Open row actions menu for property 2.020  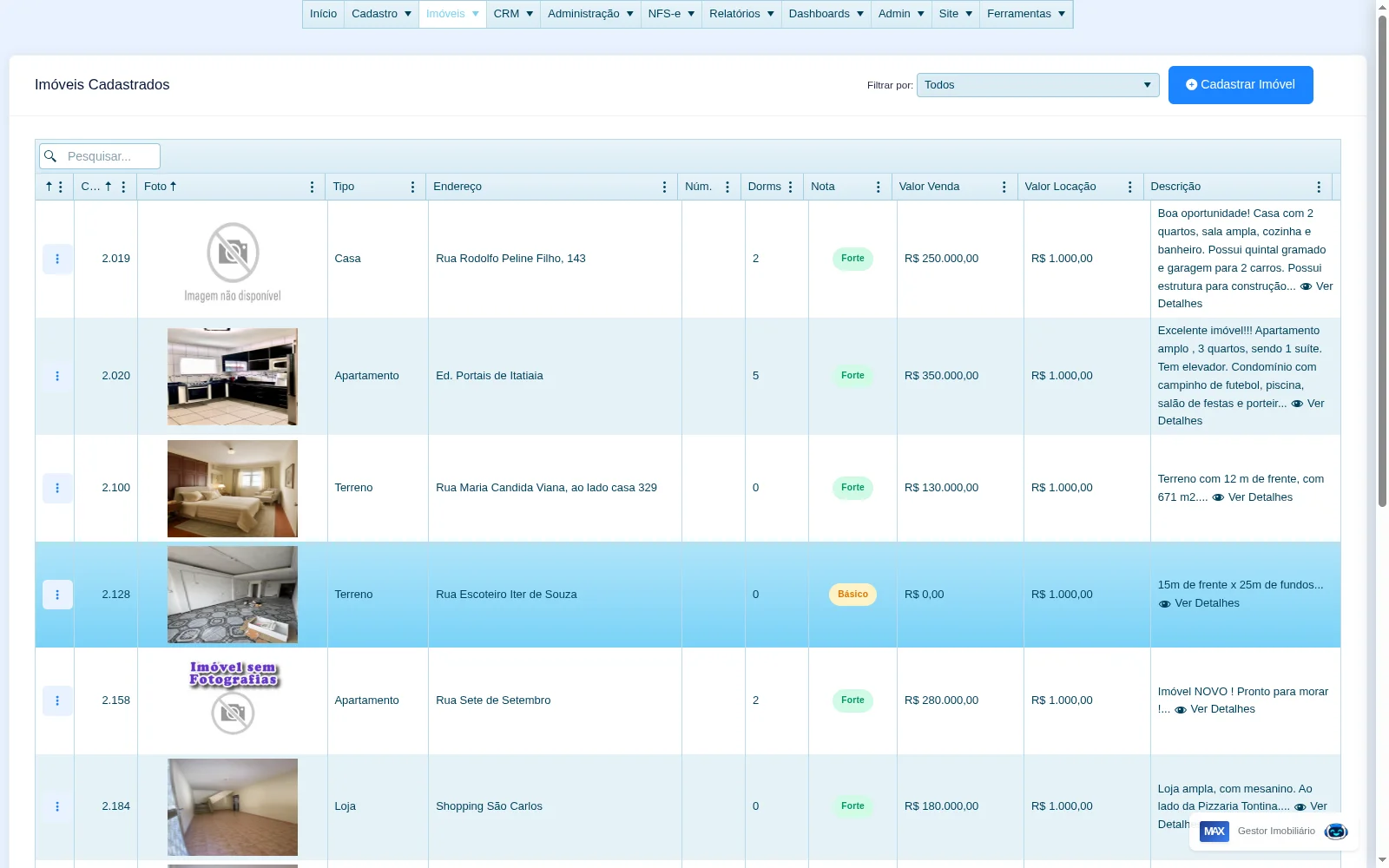coord(57,376)
